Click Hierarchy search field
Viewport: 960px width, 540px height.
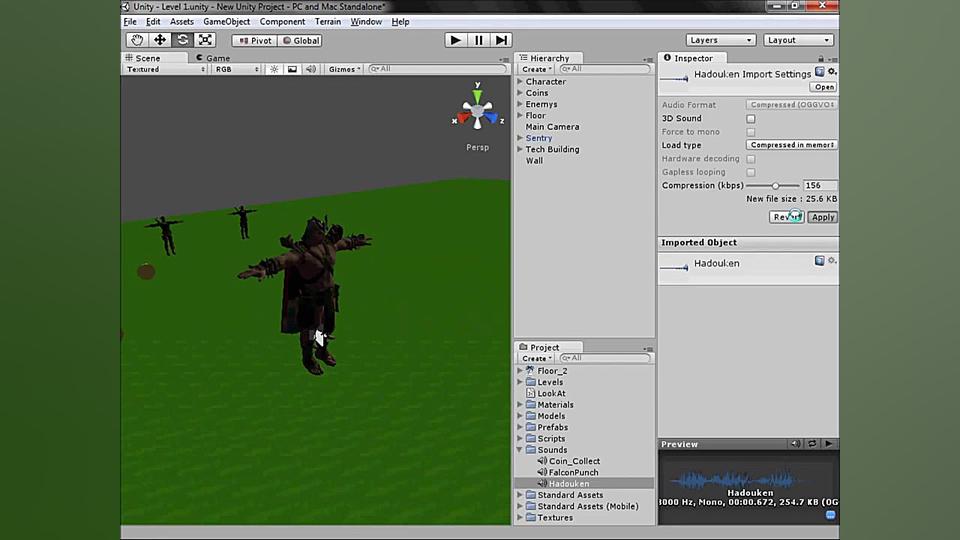pos(605,69)
